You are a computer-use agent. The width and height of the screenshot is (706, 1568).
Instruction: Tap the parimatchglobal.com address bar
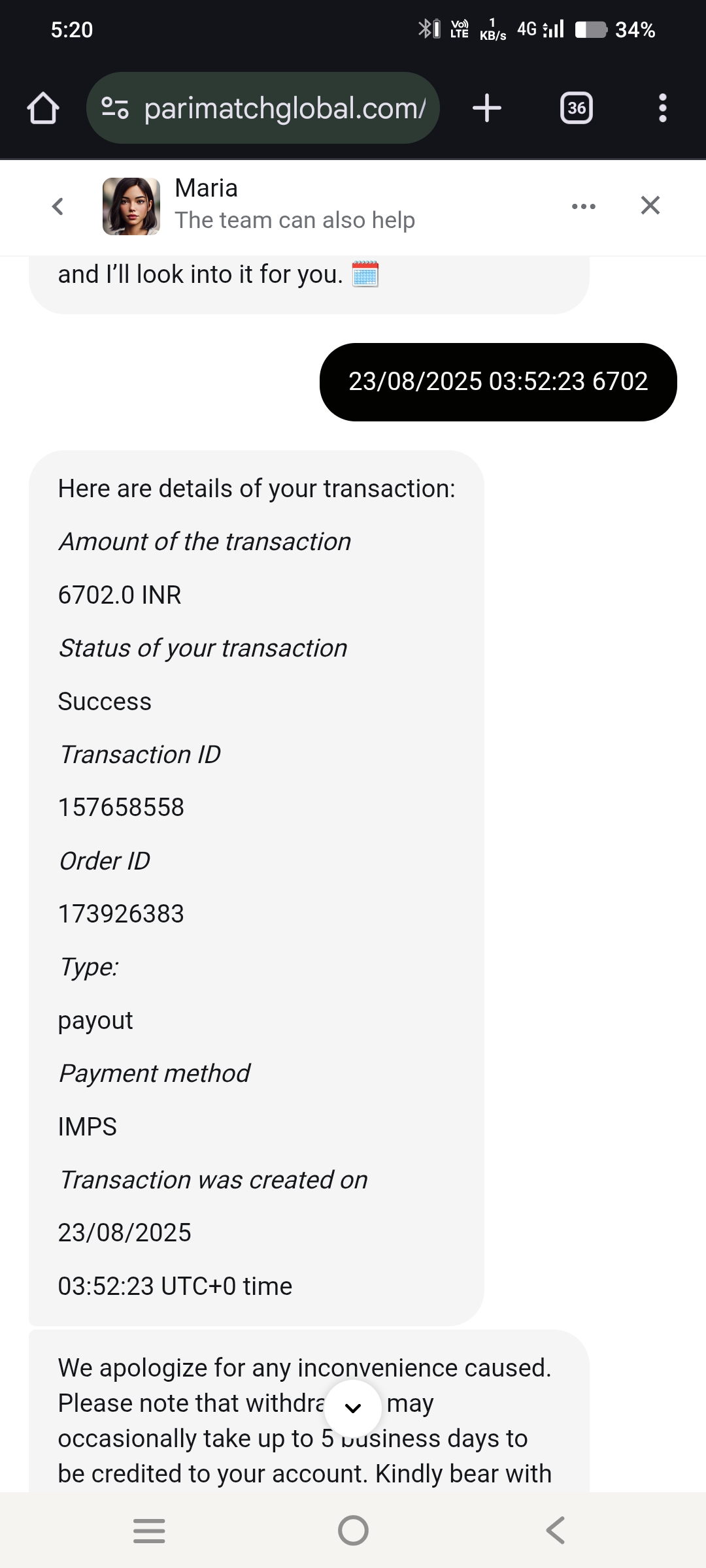(284, 108)
